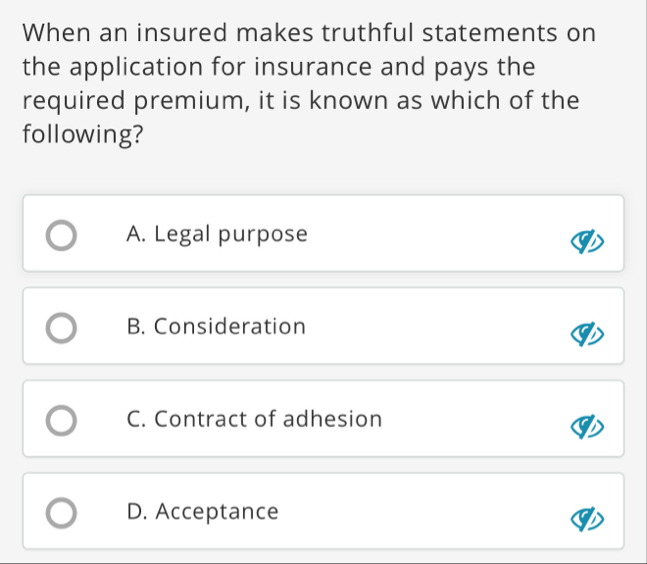Click the "B. Consideration" answer label
647x564 pixels.
click(216, 326)
